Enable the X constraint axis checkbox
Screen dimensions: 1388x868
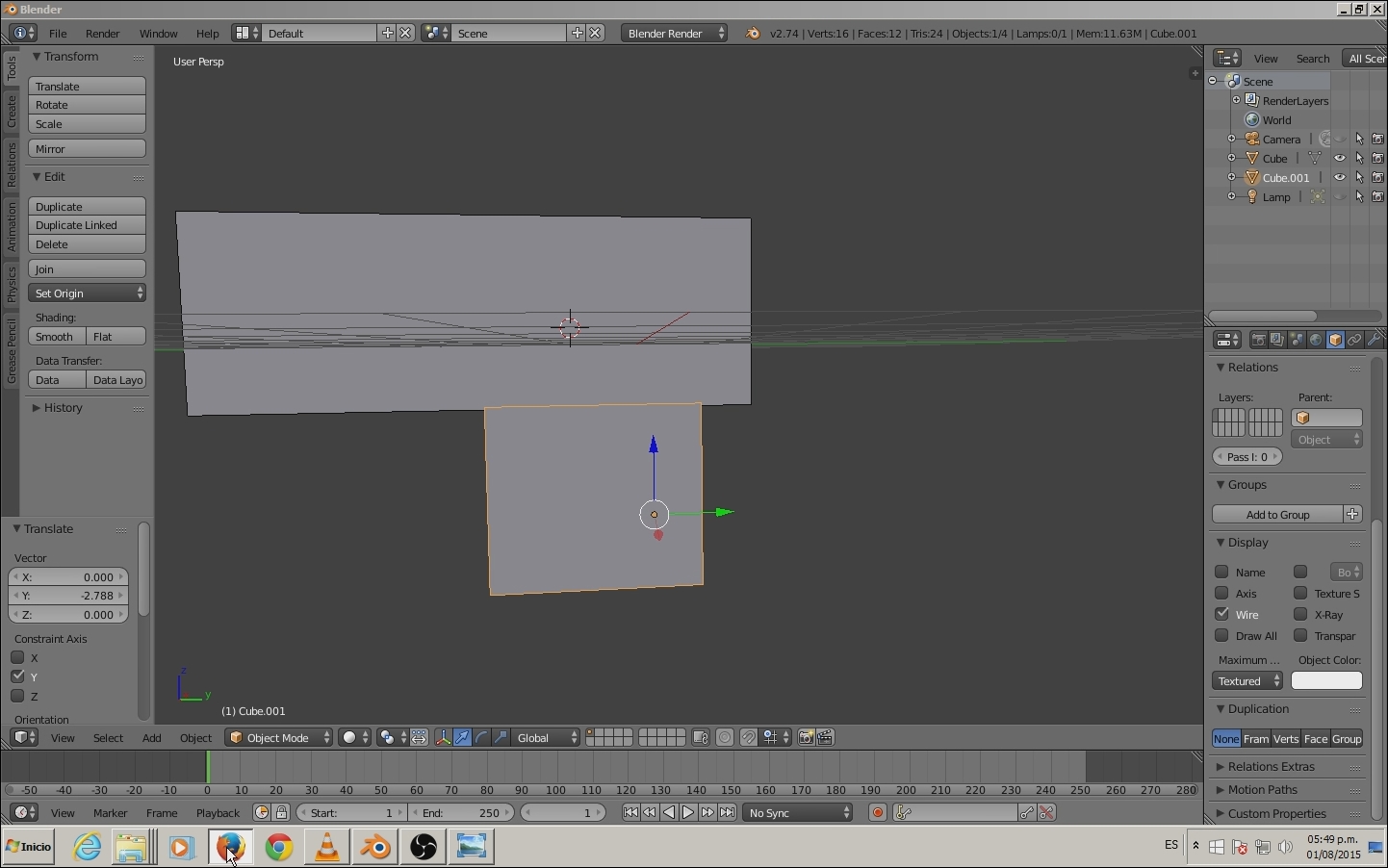pyautogui.click(x=17, y=658)
